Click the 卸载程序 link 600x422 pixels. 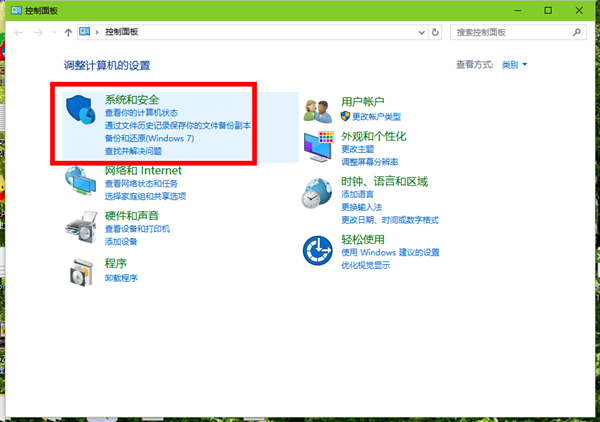click(x=121, y=278)
